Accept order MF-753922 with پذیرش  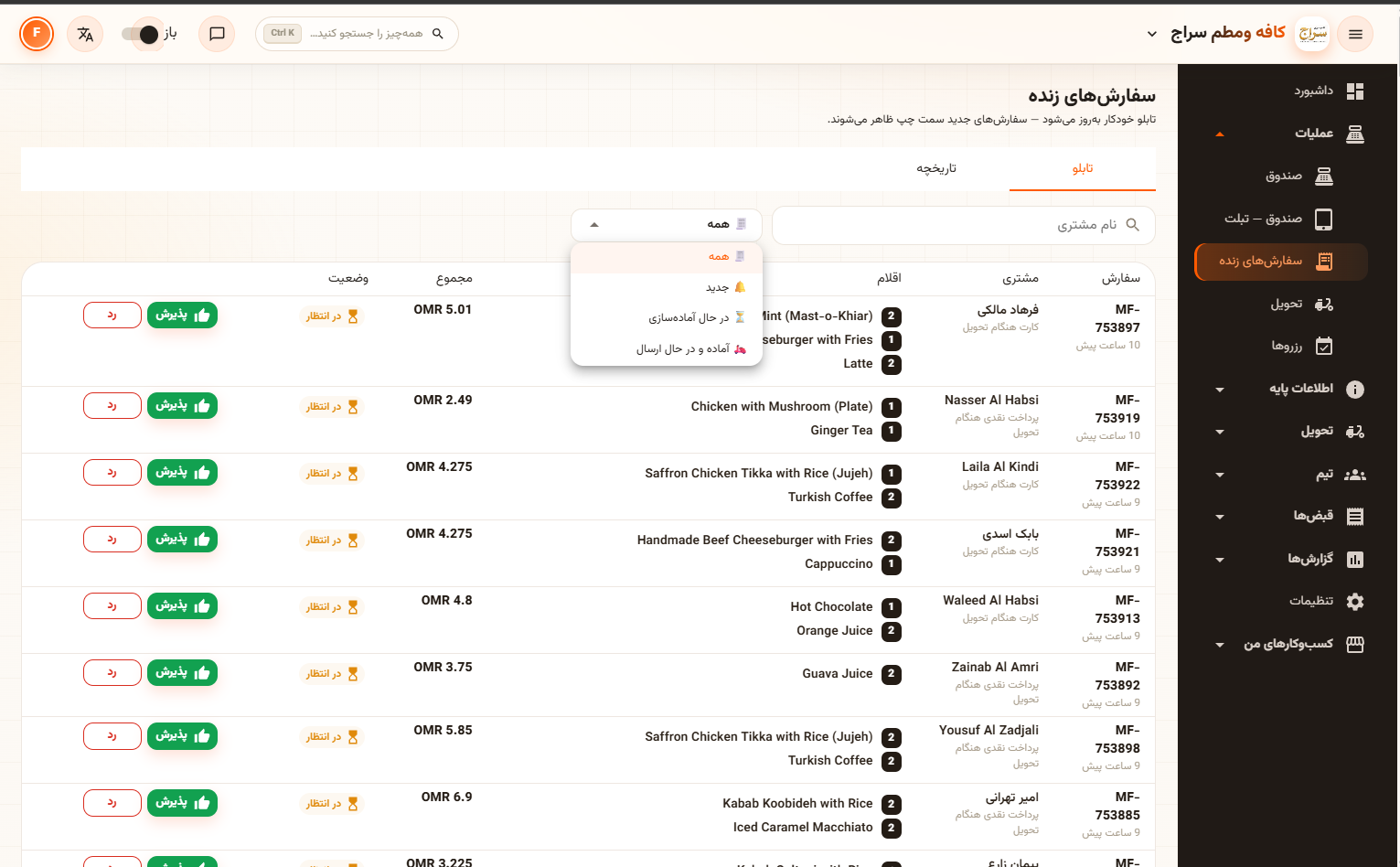click(x=182, y=473)
